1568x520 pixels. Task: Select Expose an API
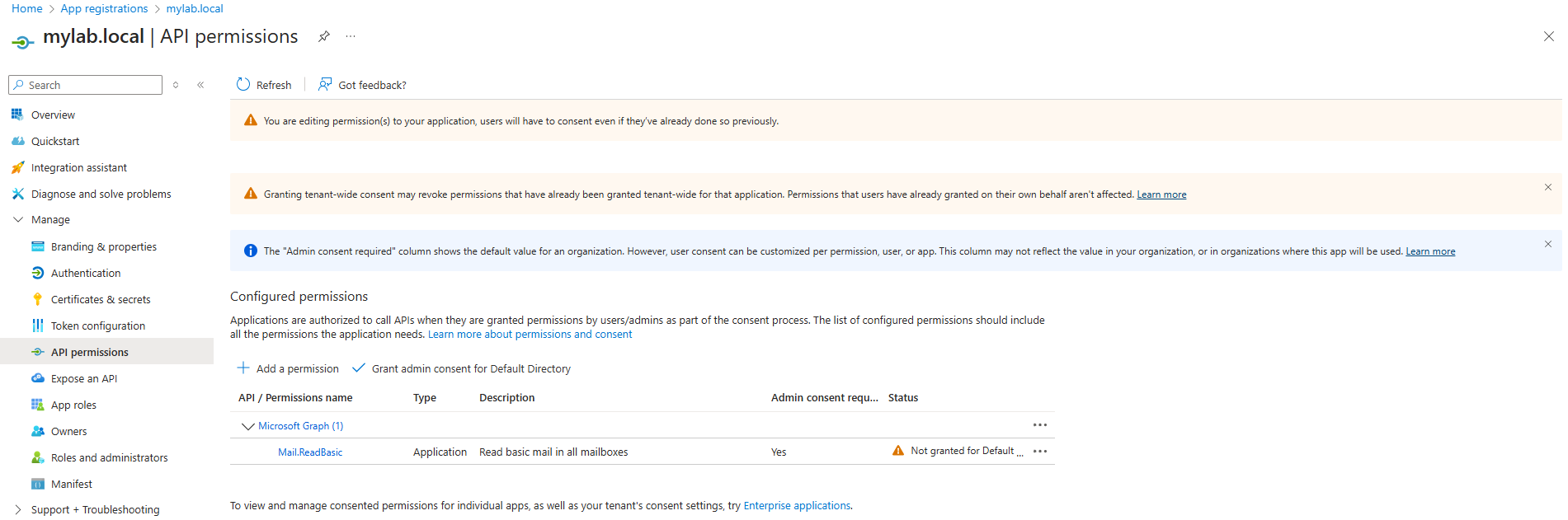83,377
